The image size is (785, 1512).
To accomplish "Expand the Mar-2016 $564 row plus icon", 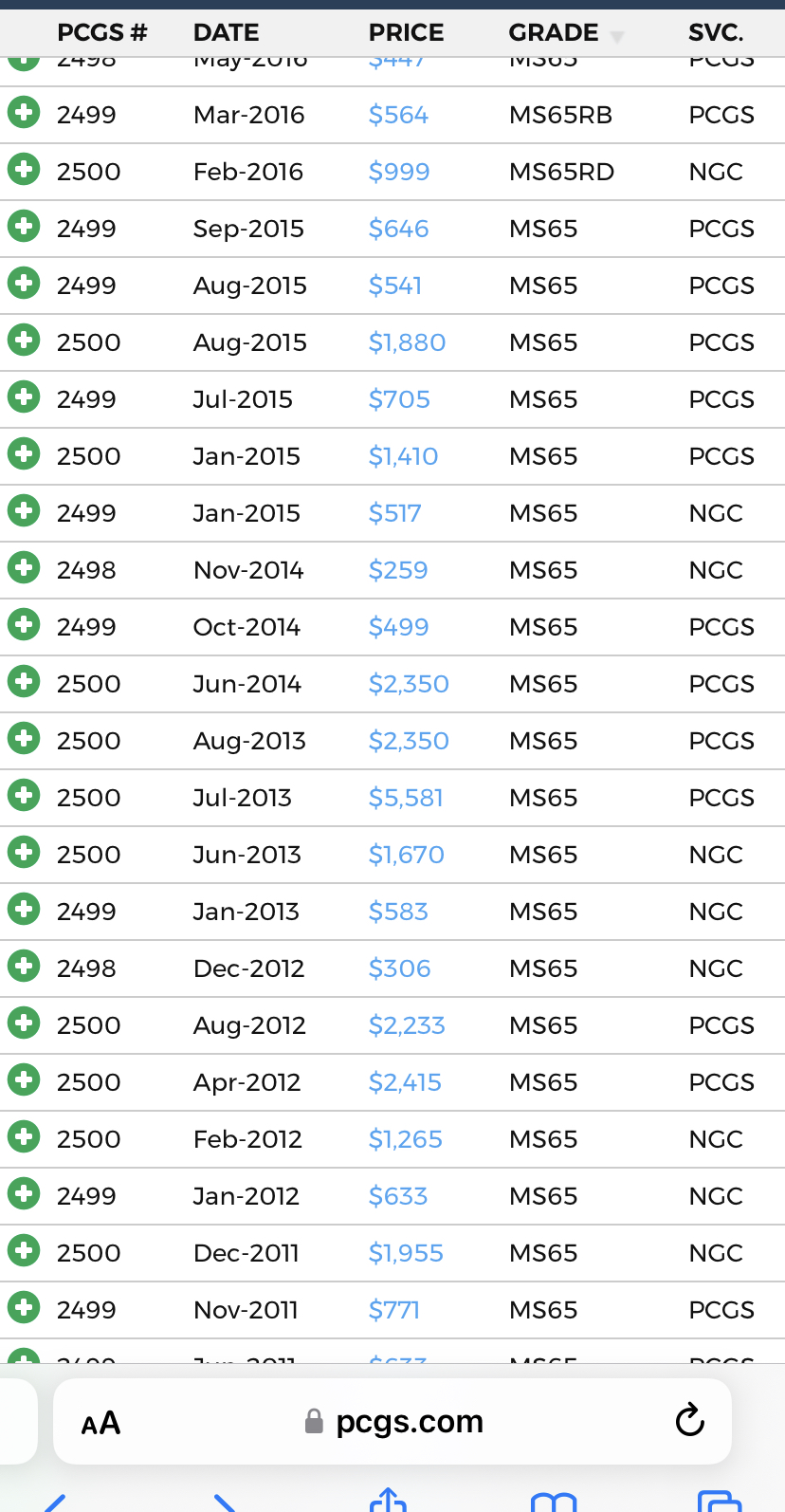I will pyautogui.click(x=24, y=113).
